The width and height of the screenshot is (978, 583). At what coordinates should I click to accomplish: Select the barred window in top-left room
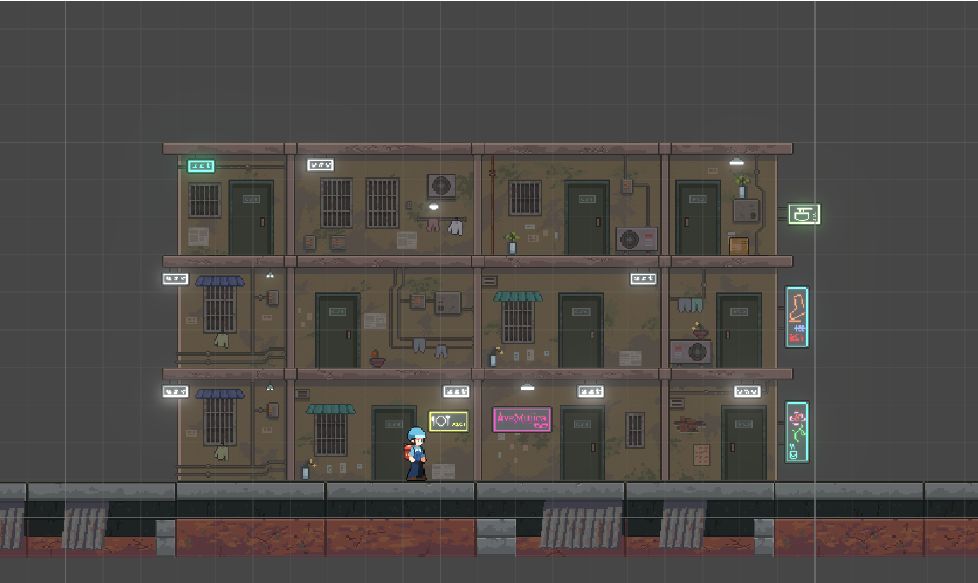click(x=205, y=200)
